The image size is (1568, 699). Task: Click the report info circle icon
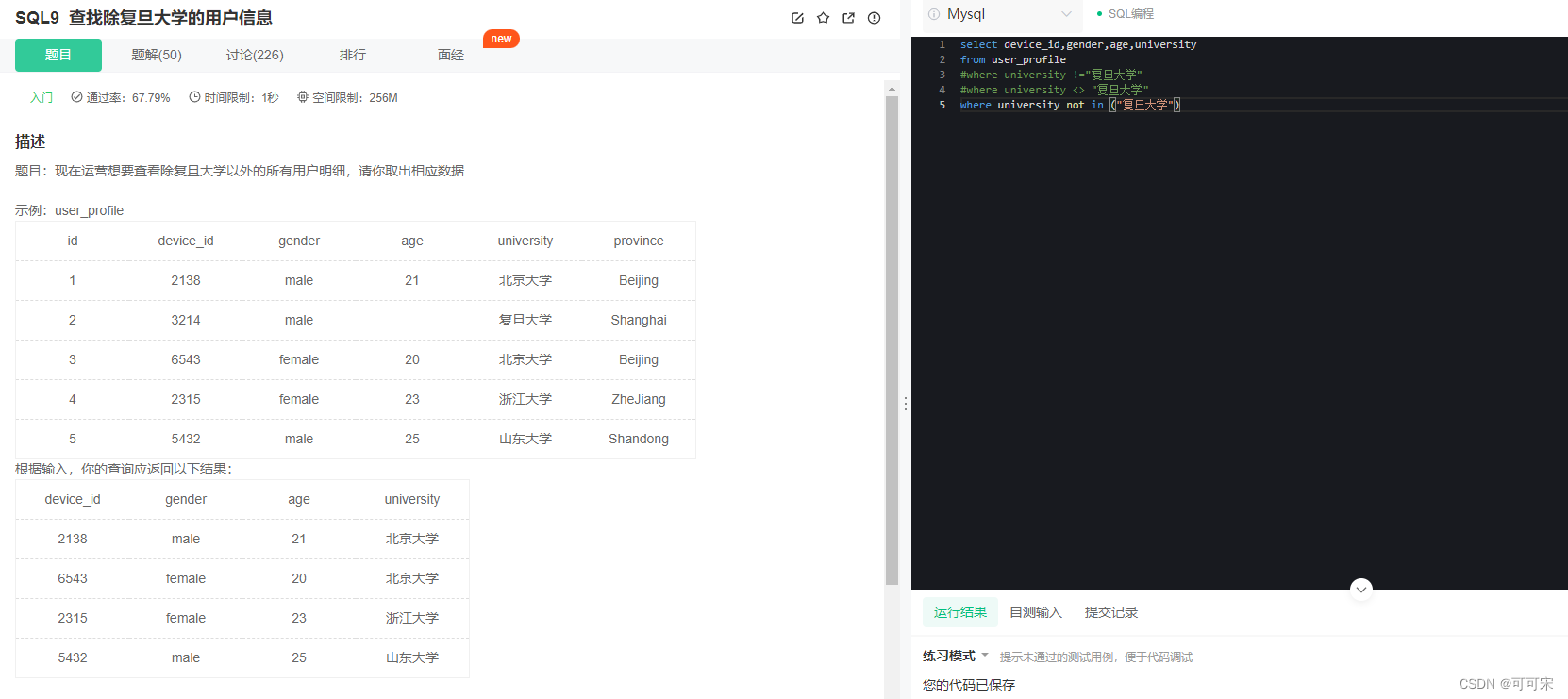pos(875,18)
